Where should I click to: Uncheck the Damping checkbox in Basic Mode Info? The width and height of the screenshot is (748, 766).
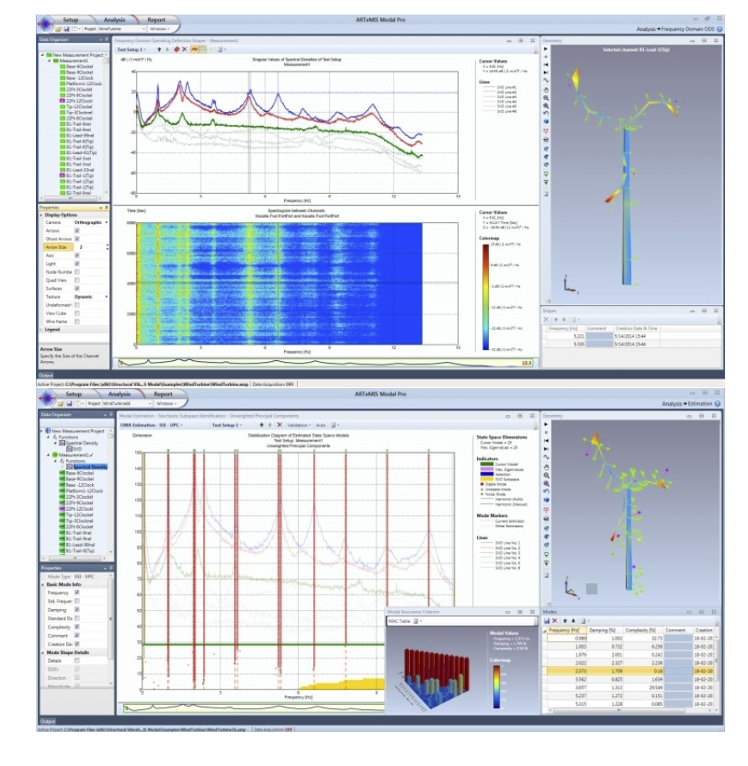[77, 609]
